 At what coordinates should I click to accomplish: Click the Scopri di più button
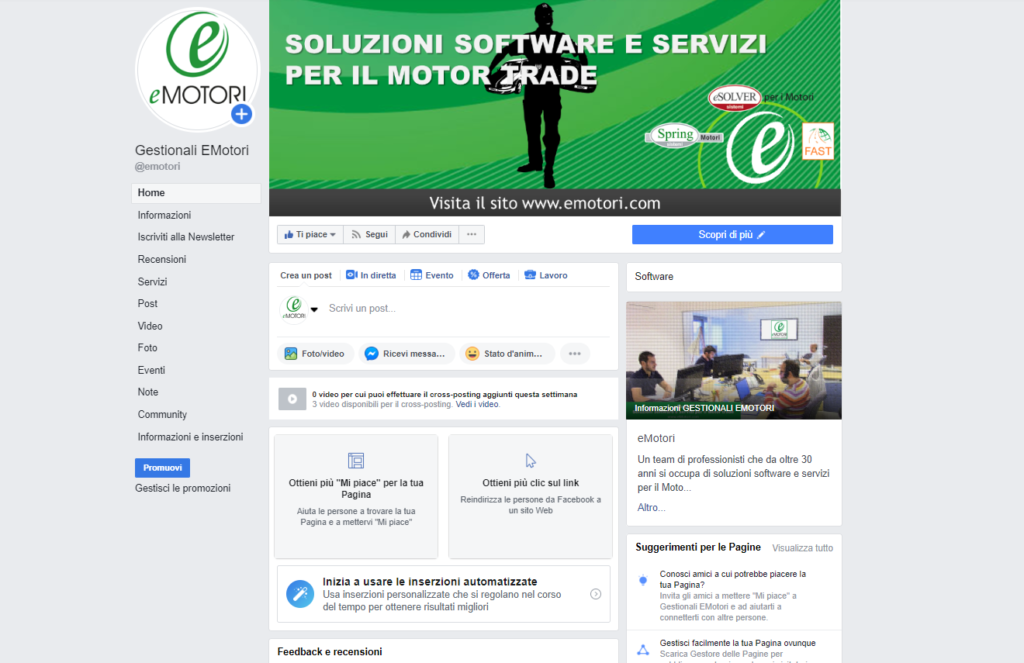732,234
